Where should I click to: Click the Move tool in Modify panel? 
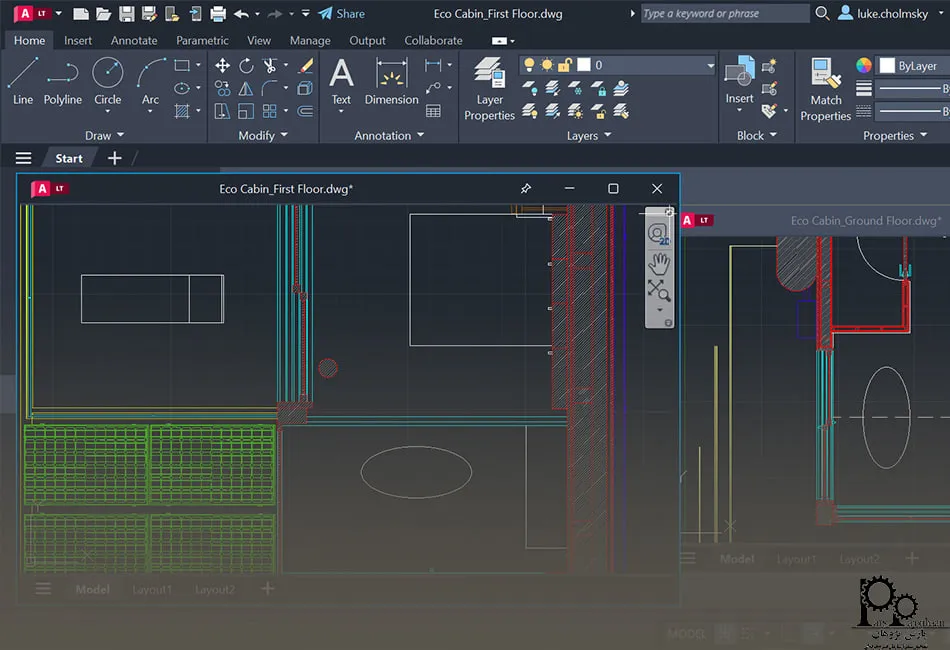point(222,66)
